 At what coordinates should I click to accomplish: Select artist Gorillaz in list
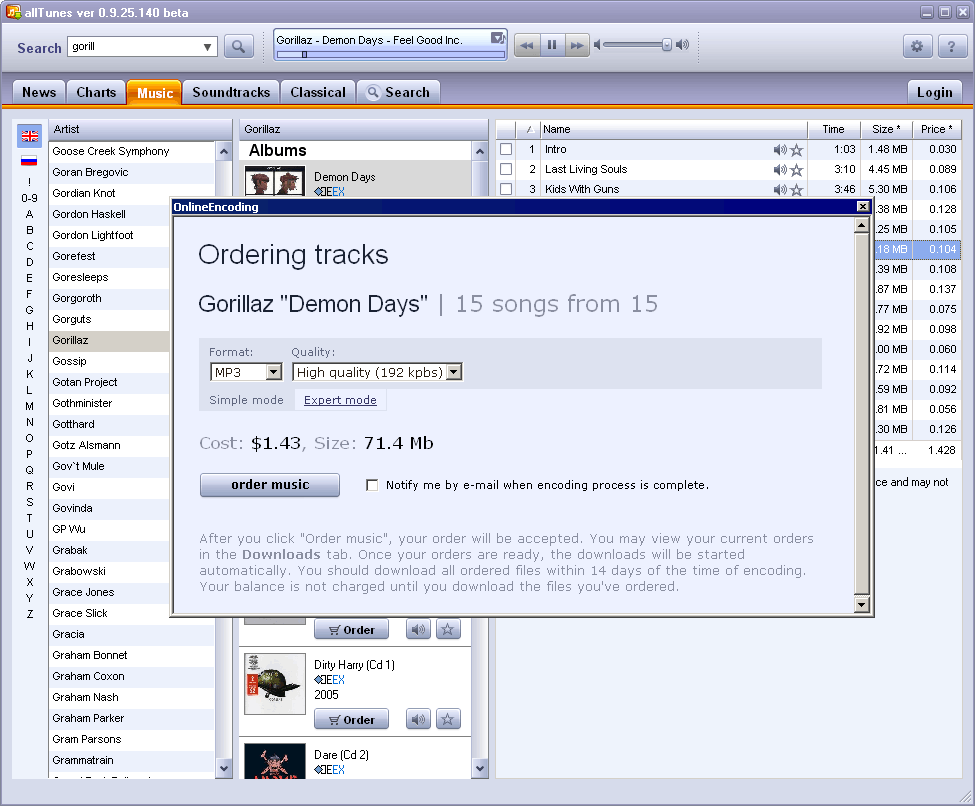click(x=109, y=340)
